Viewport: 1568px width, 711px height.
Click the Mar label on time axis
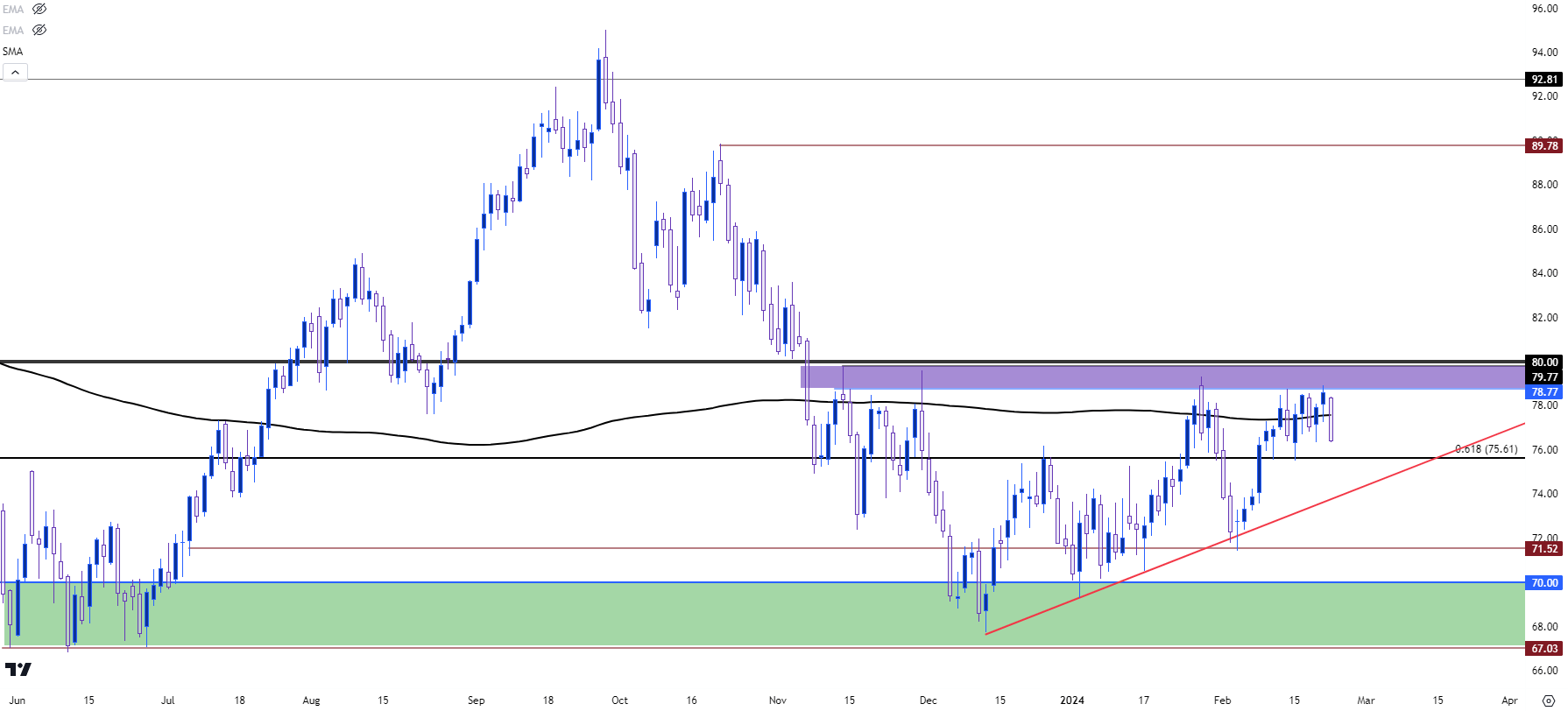coord(1367,700)
